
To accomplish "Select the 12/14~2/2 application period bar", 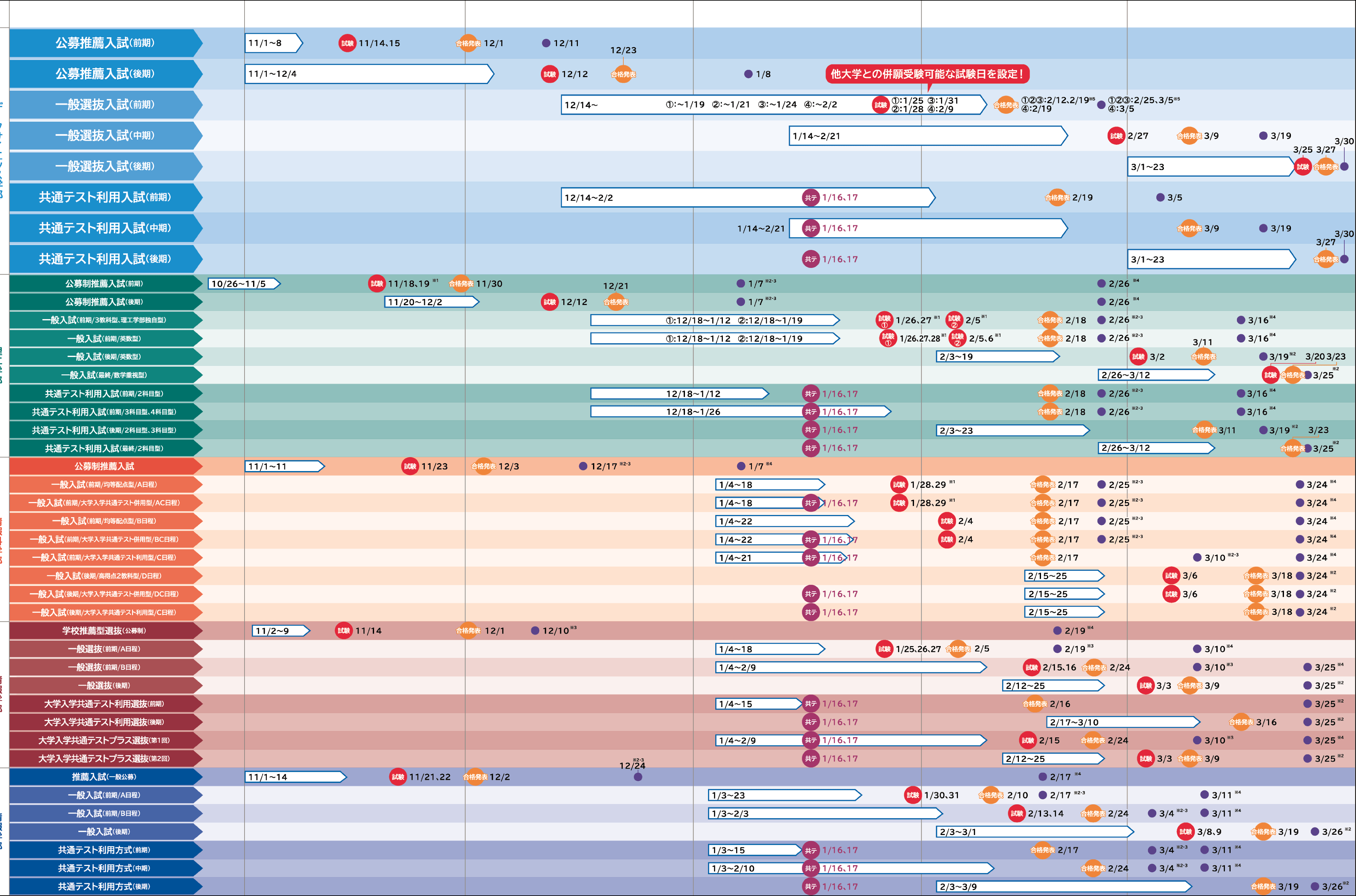I will pos(748,197).
